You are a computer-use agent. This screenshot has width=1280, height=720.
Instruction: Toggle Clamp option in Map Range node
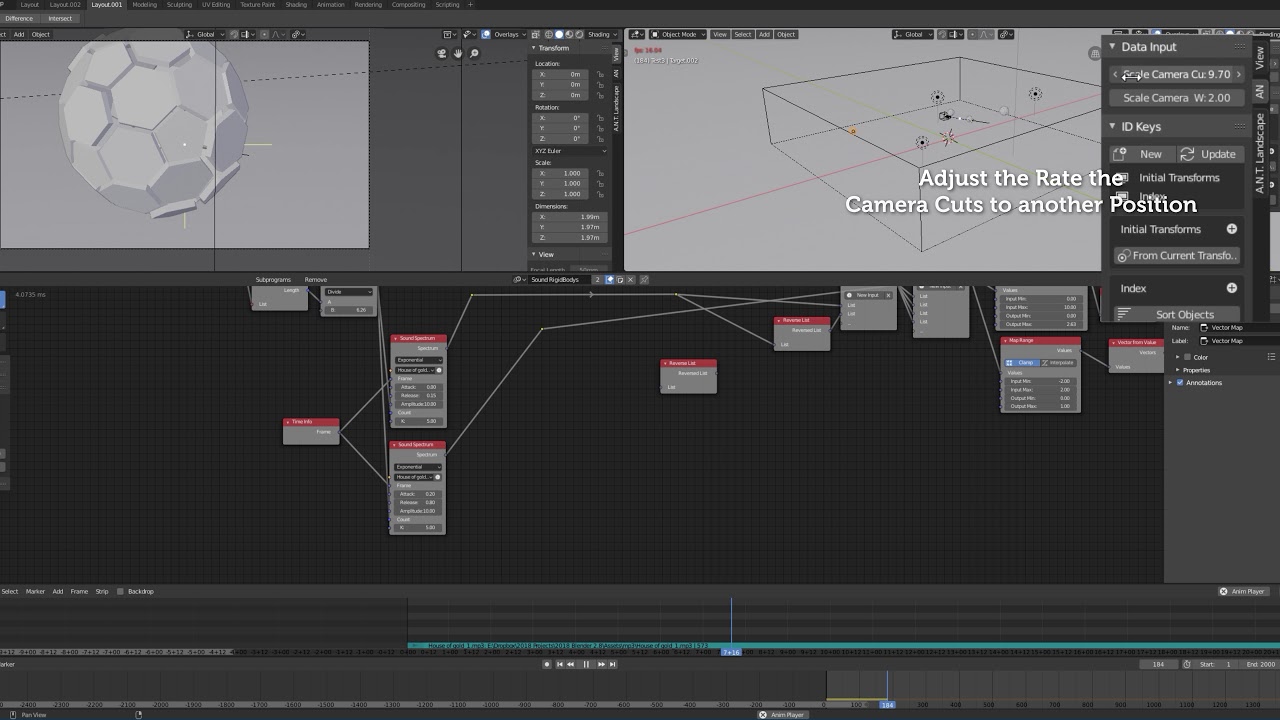[1021, 362]
